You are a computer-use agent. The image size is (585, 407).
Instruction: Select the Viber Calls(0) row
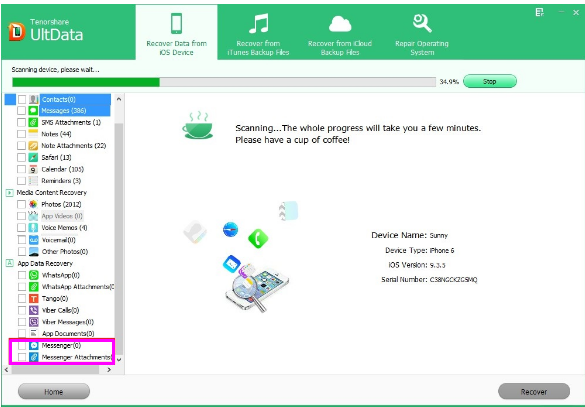click(x=60, y=310)
